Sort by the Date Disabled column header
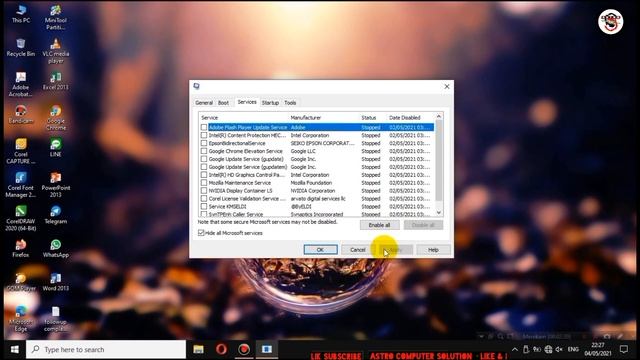The height and width of the screenshot is (360, 640). click(411, 118)
